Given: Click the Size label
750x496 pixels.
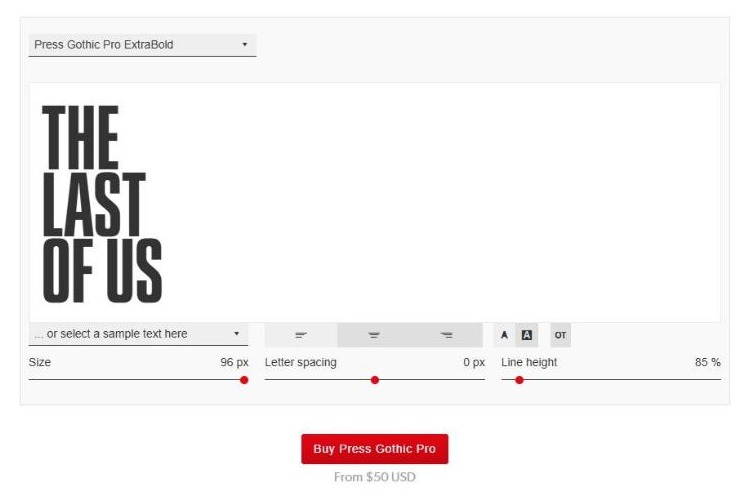Looking at the screenshot, I should pos(40,362).
